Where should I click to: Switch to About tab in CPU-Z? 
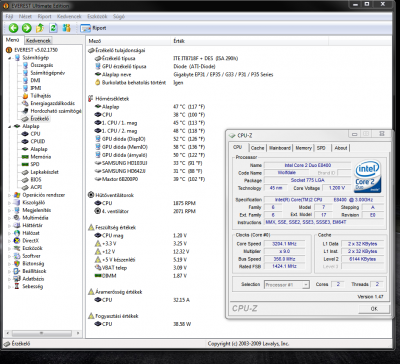tap(341, 148)
